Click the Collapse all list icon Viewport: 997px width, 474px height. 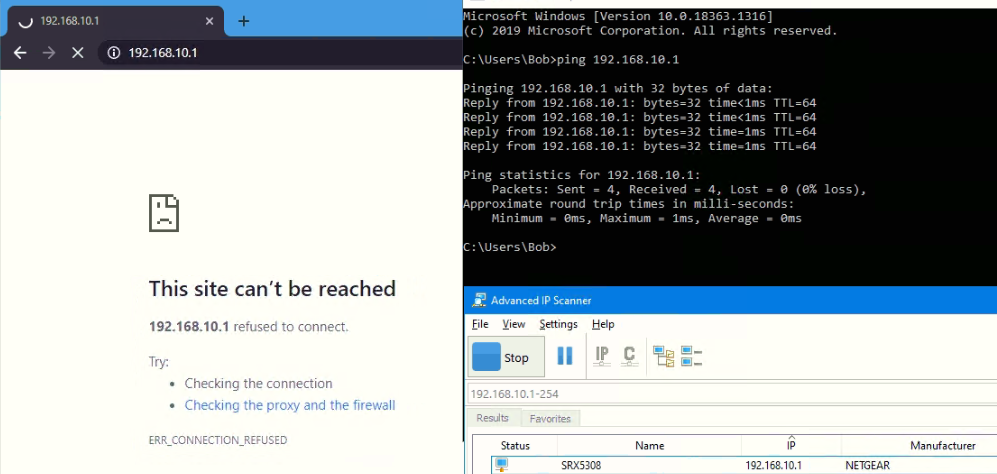click(x=691, y=356)
